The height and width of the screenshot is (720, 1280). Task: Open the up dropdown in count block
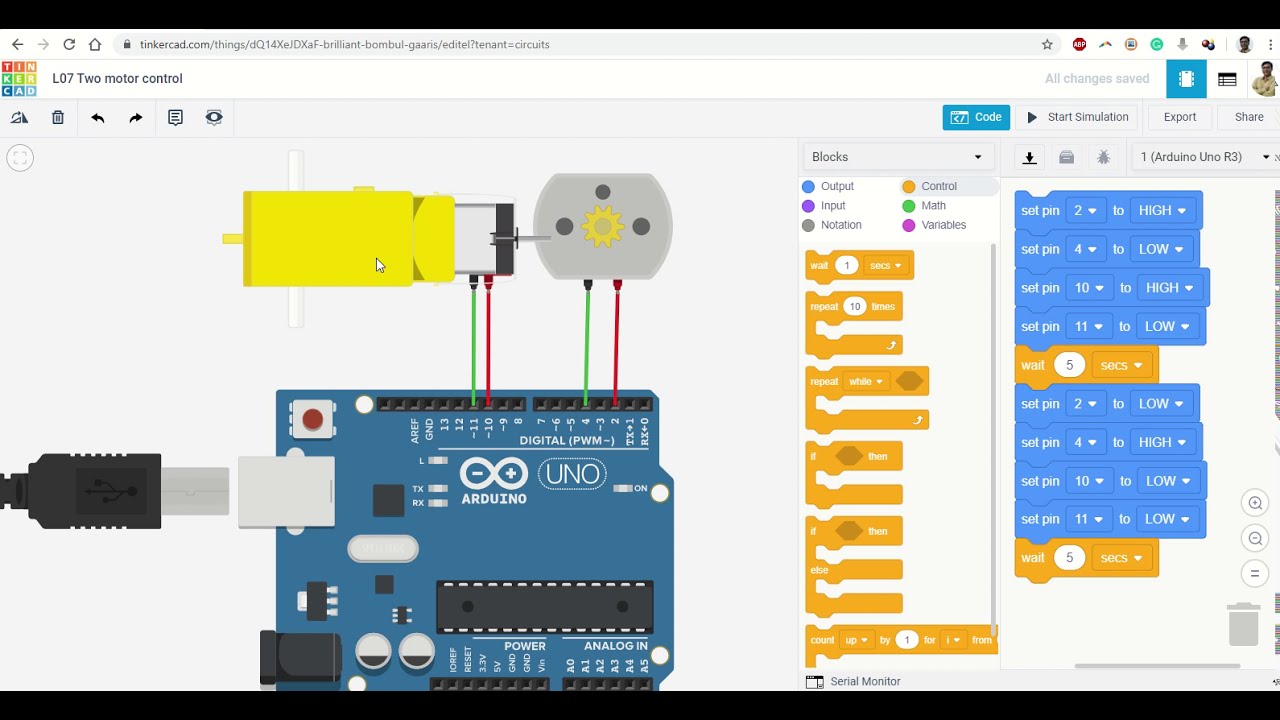coord(856,640)
